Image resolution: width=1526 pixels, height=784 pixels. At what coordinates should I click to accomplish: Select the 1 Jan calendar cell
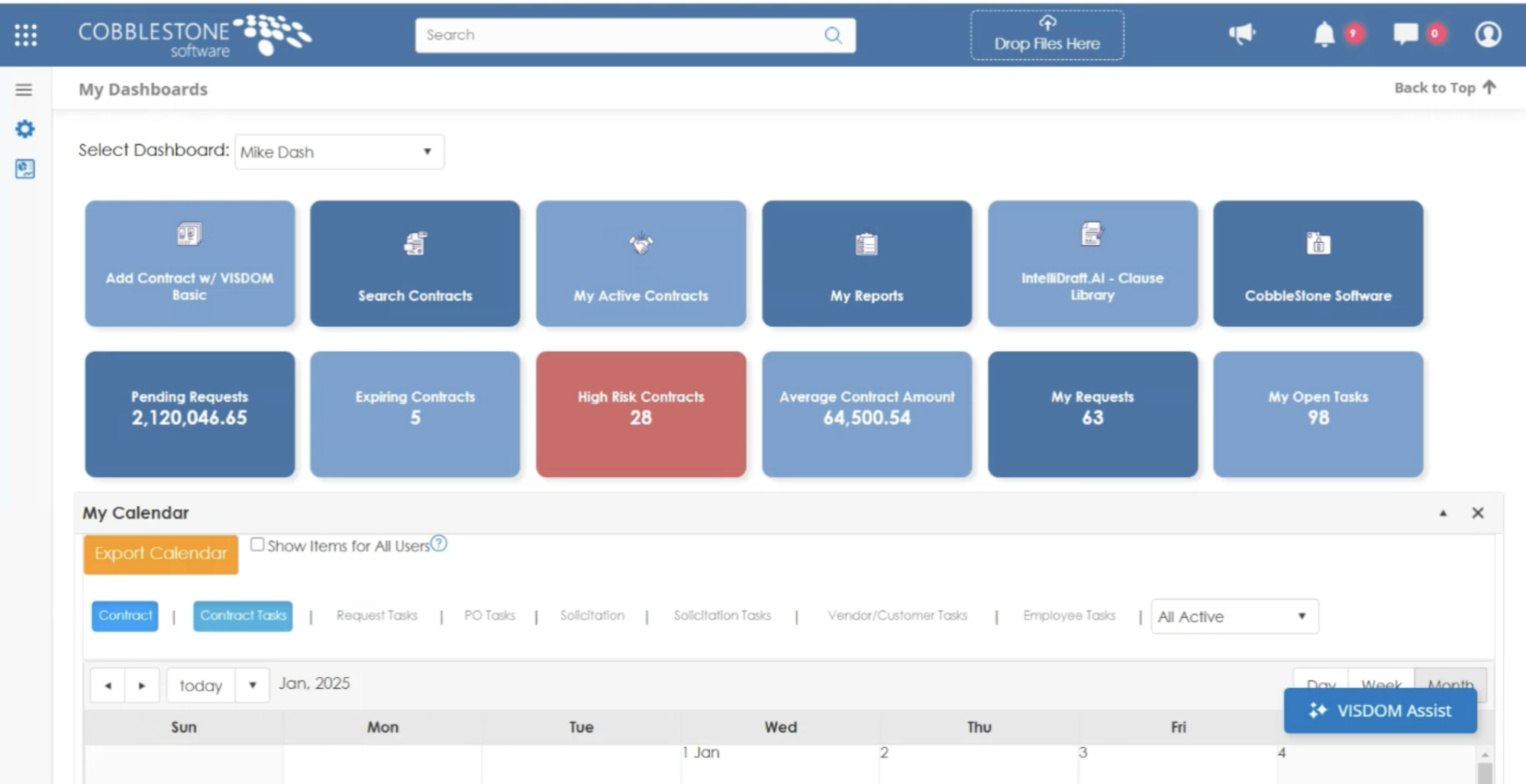coord(779,764)
